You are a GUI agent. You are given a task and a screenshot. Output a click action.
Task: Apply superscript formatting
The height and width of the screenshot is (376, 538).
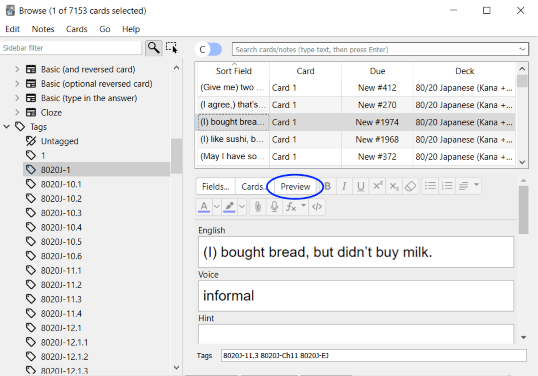[377, 186]
